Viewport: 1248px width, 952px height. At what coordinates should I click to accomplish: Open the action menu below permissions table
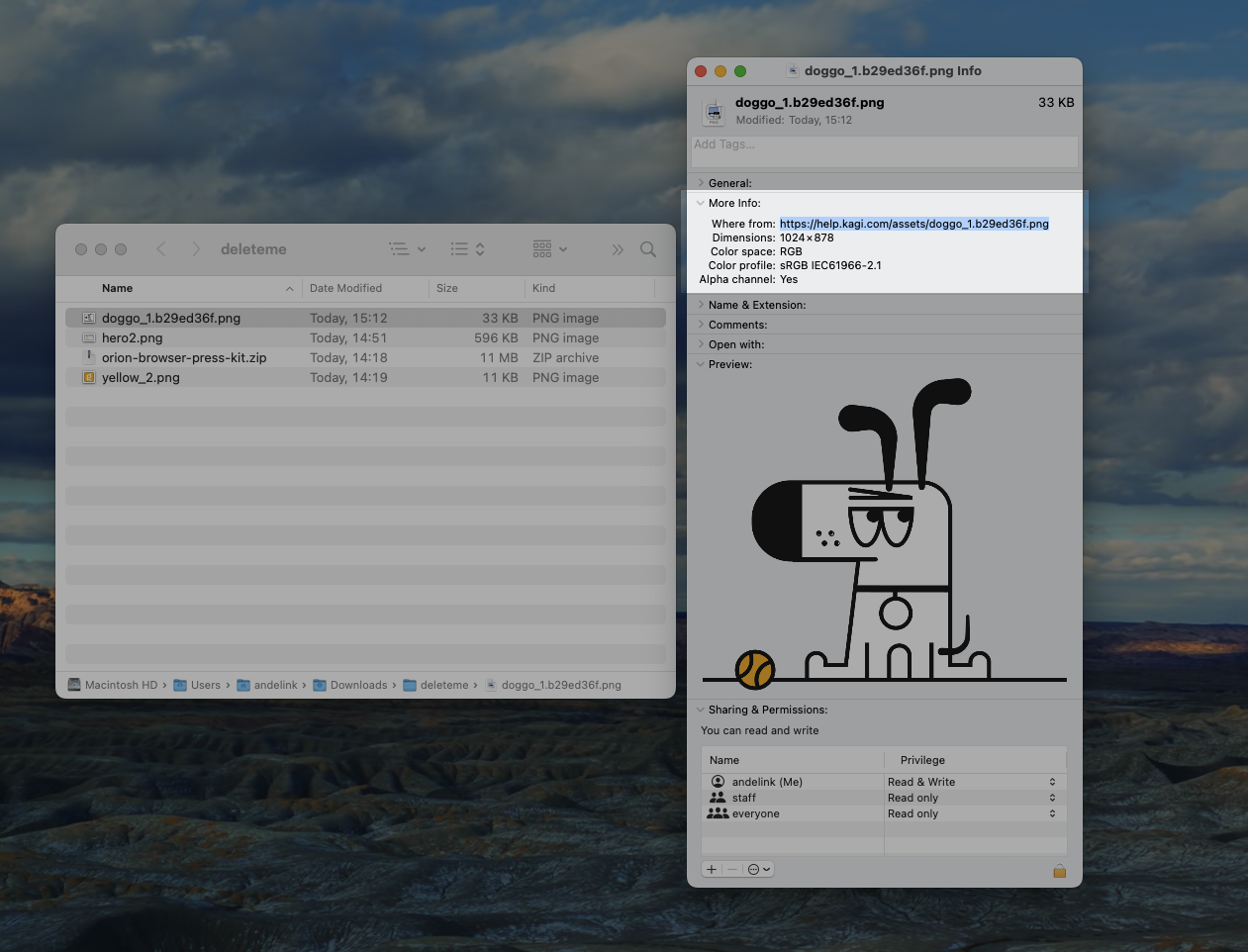758,870
